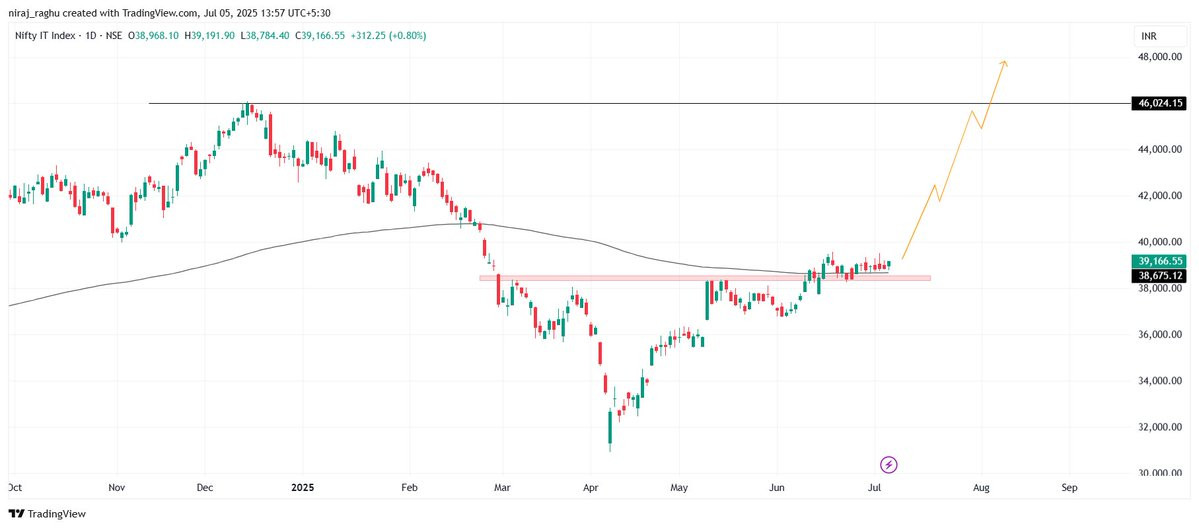Select the 38,675.12 moving average price label

(1160, 275)
